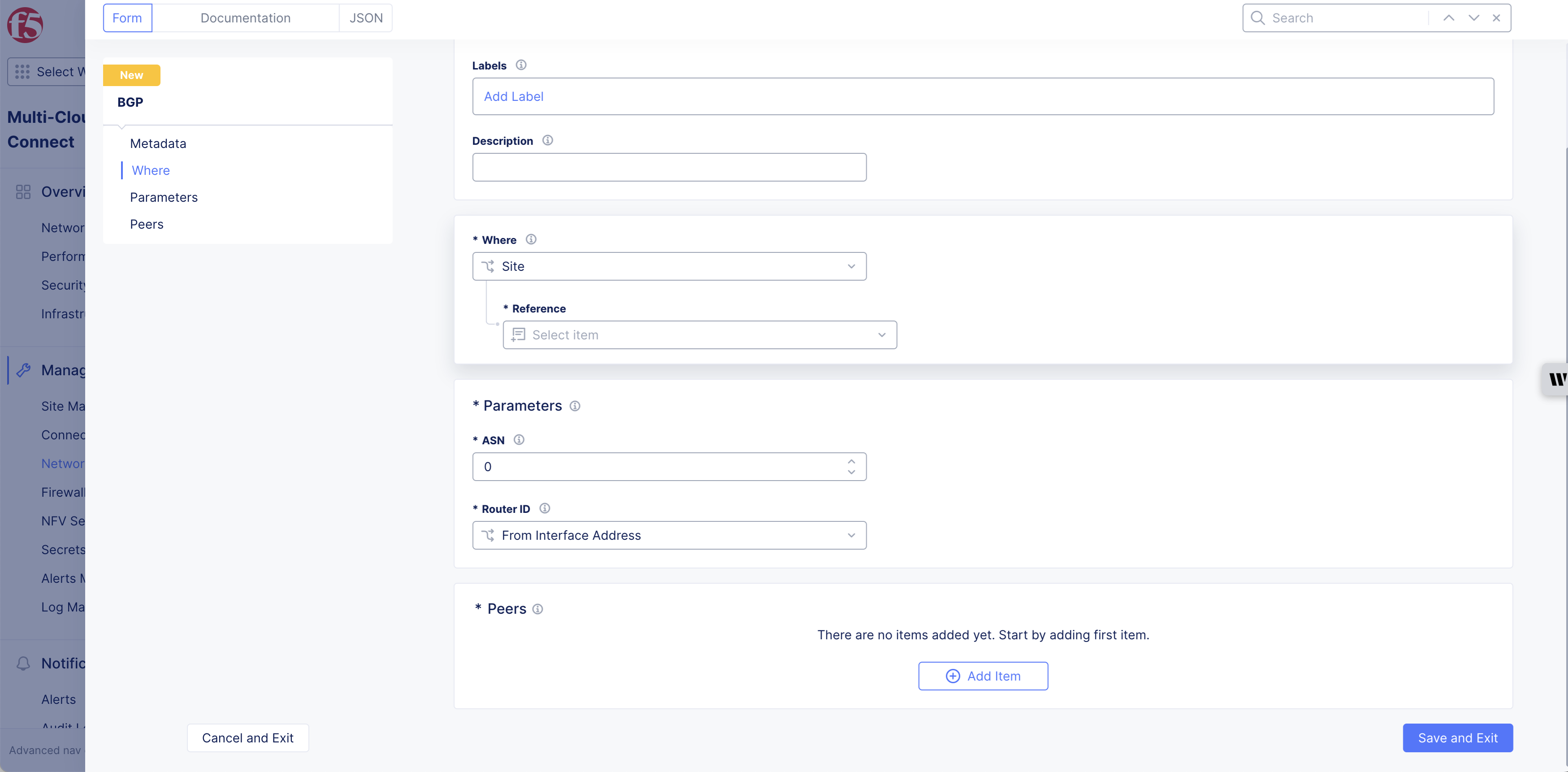Screen dimensions: 1568x772
Task: Open the Reference Select item dropdown
Action: [x=699, y=335]
